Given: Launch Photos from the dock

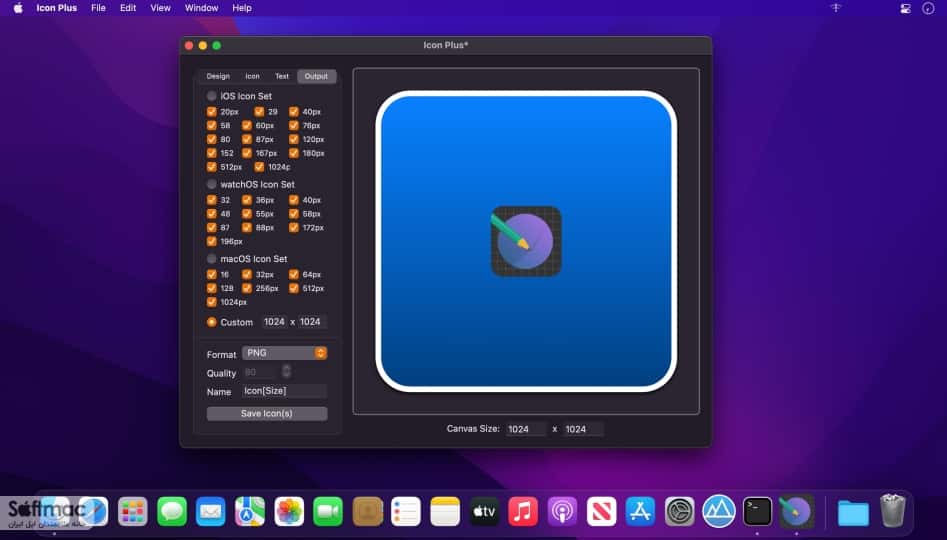Looking at the screenshot, I should pos(289,512).
